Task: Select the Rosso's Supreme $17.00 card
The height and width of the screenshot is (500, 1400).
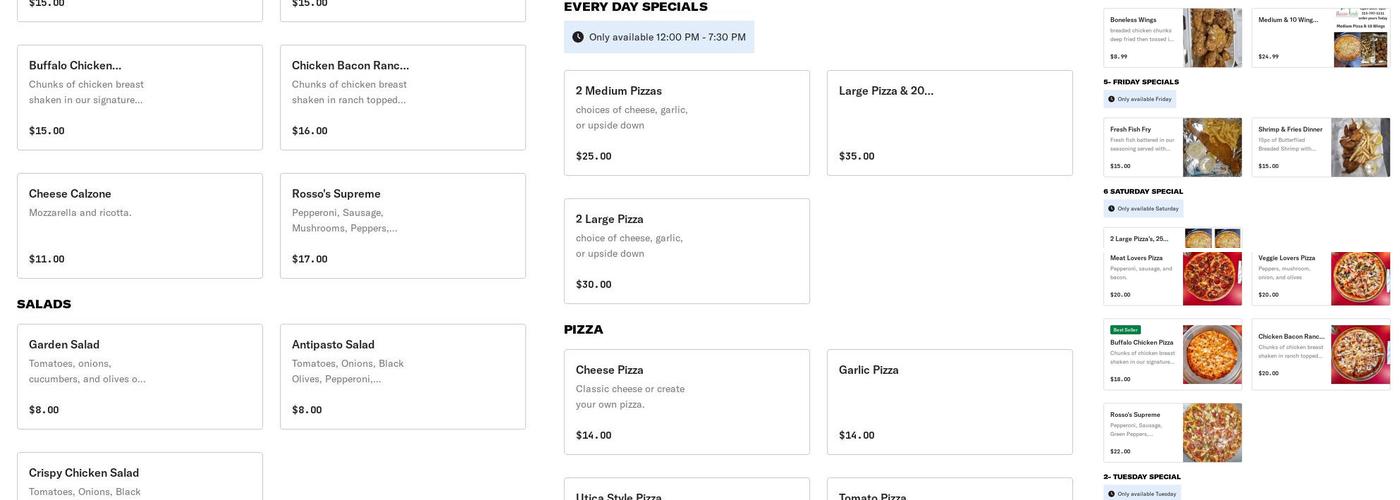Action: [x=402, y=226]
